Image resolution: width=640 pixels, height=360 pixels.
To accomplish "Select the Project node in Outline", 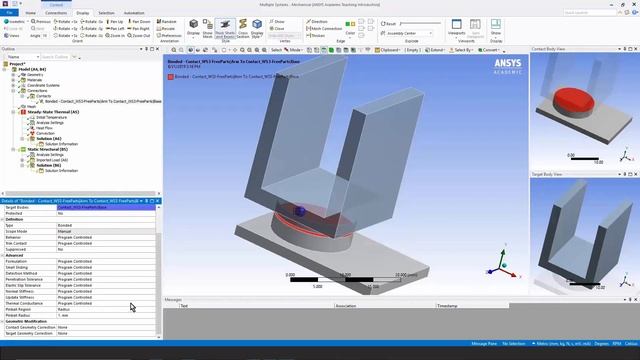I will click(17, 64).
